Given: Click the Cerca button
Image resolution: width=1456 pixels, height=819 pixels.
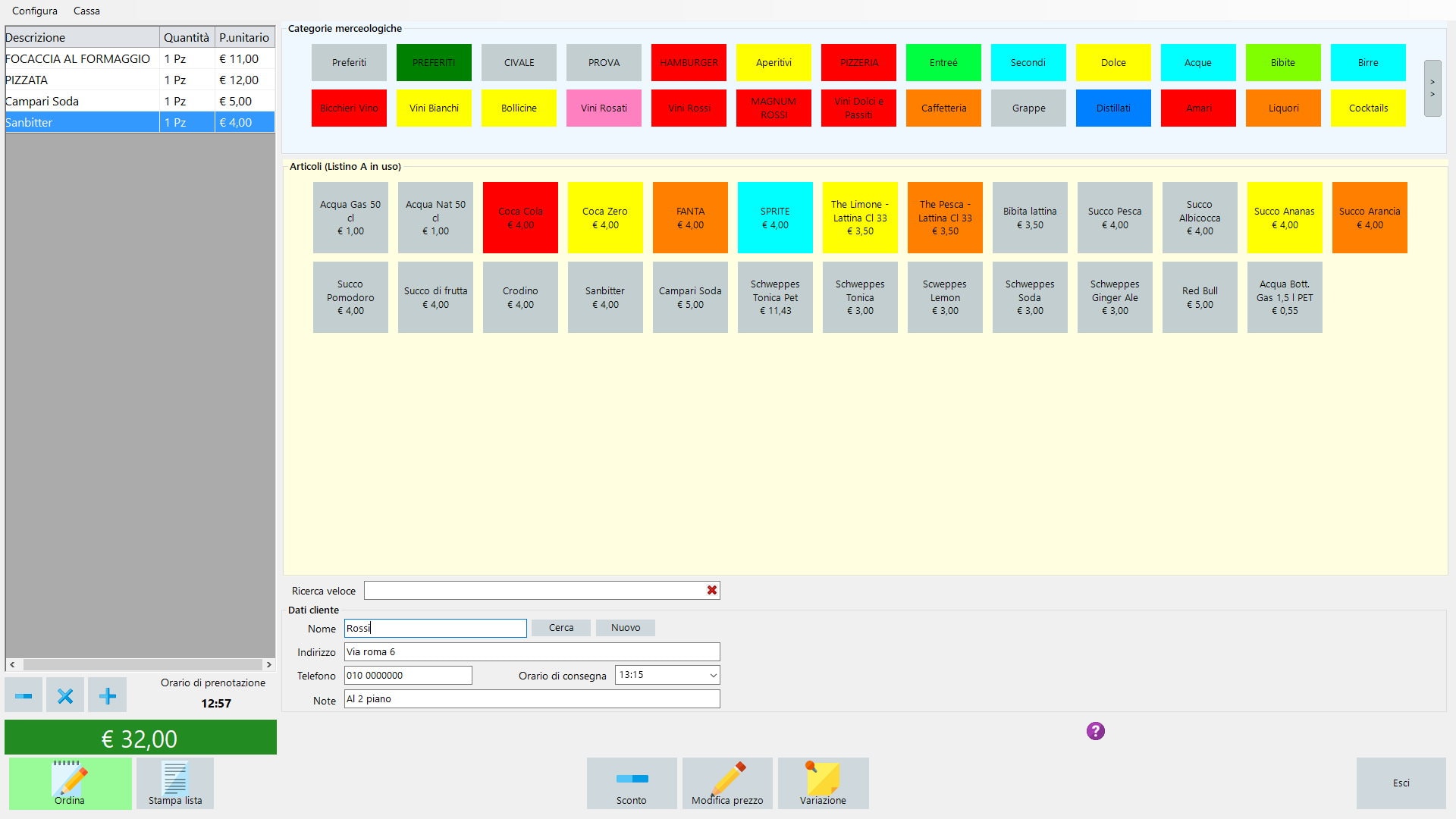Looking at the screenshot, I should pos(561,628).
